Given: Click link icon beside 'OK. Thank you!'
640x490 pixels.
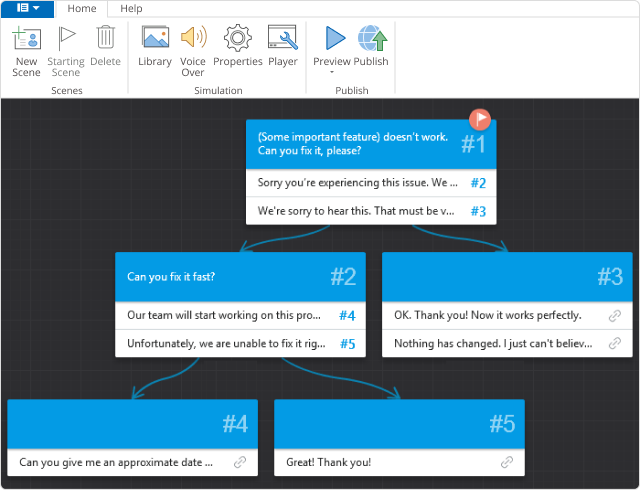Looking at the screenshot, I should 615,315.
